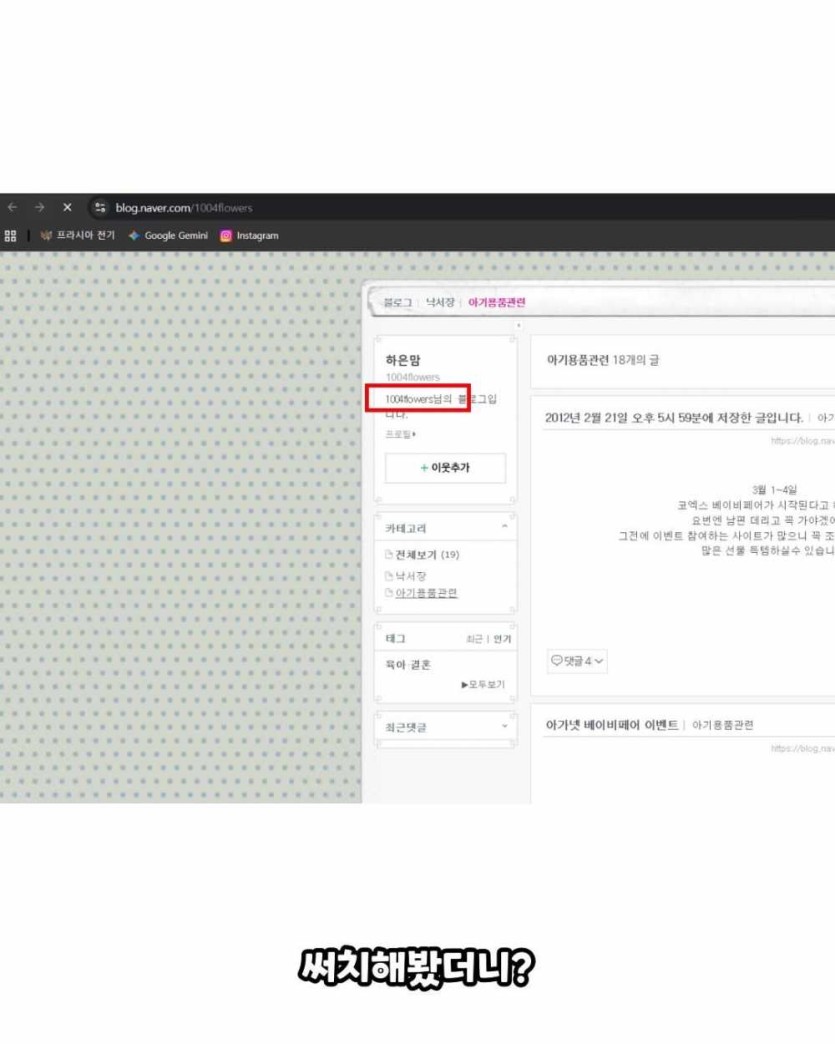Open the apps grid icon in bookmarks bar

point(11,236)
